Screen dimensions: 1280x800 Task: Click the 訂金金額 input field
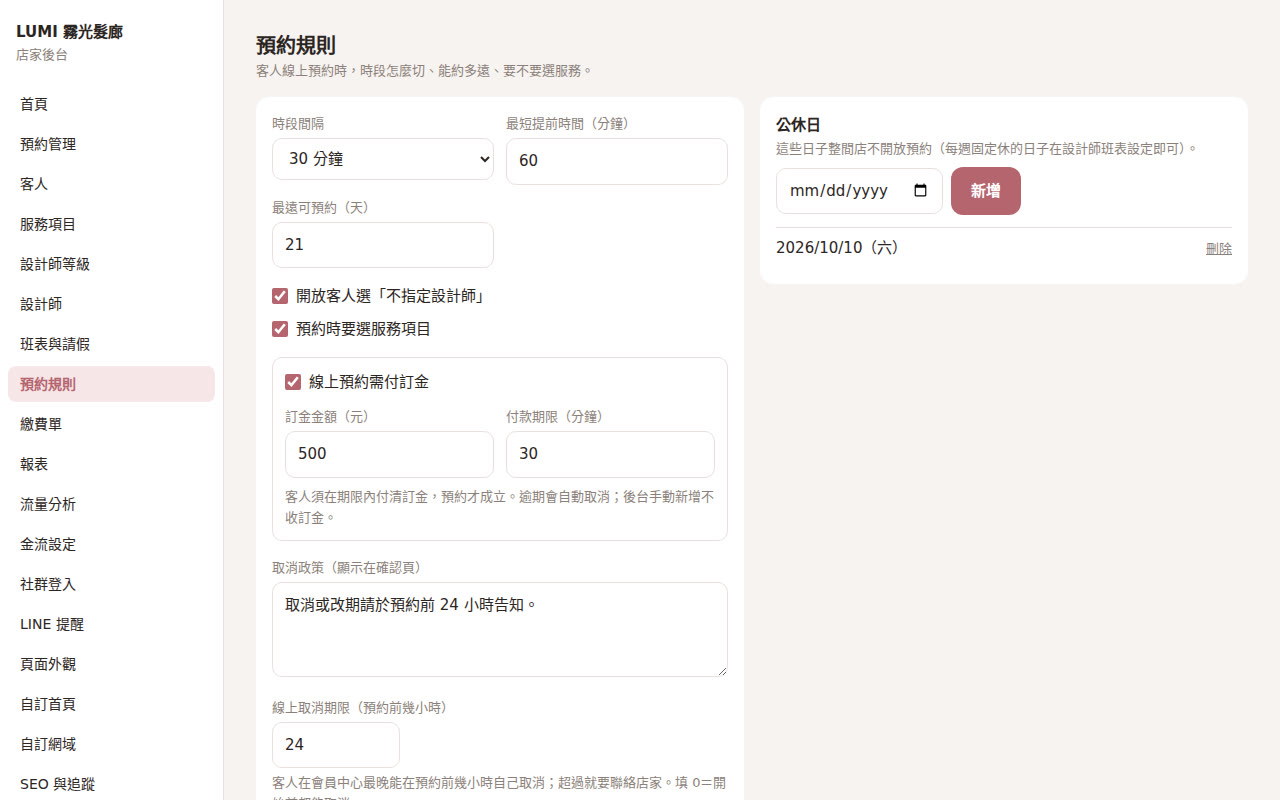[389, 454]
